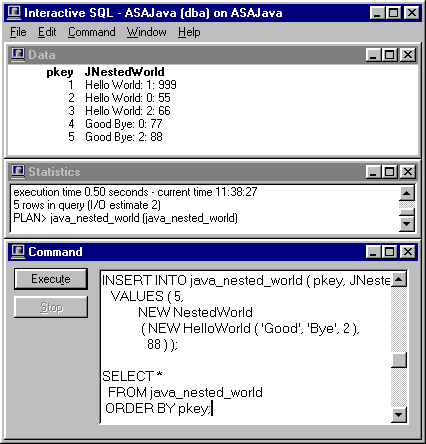Viewport: 426px width, 444px height.
Task: Close the Statistics window
Action: pyautogui.click(x=408, y=172)
